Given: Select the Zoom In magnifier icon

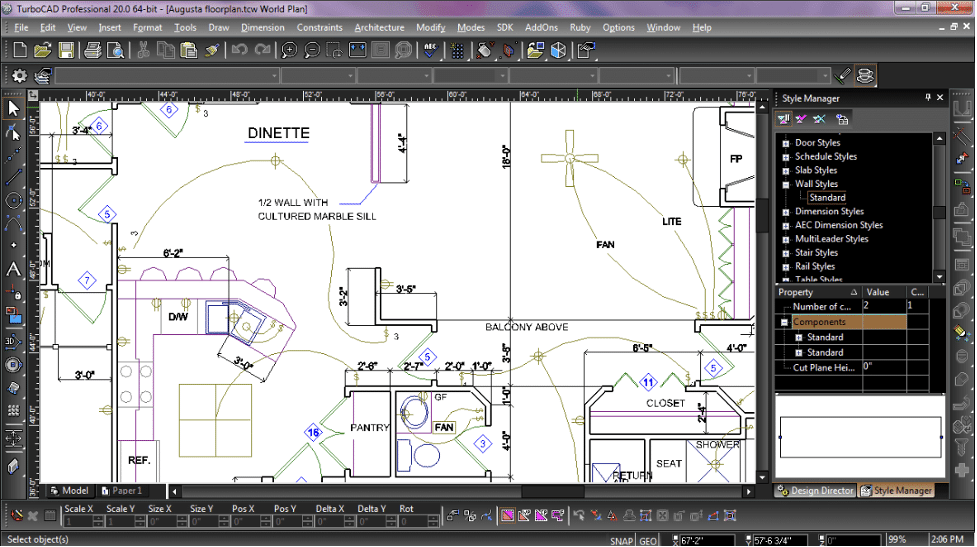Looking at the screenshot, I should pos(289,50).
